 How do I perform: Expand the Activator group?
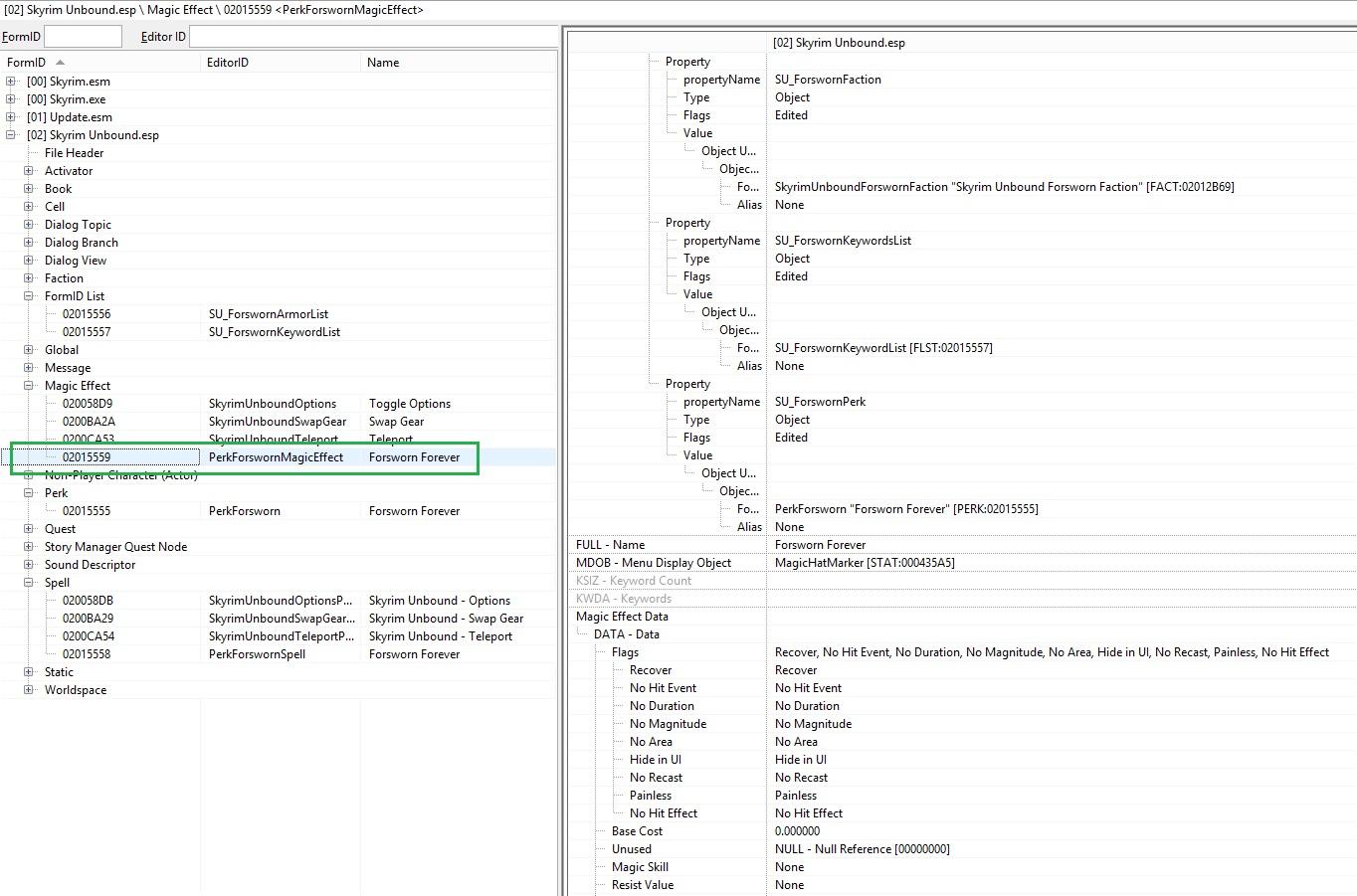[x=29, y=171]
